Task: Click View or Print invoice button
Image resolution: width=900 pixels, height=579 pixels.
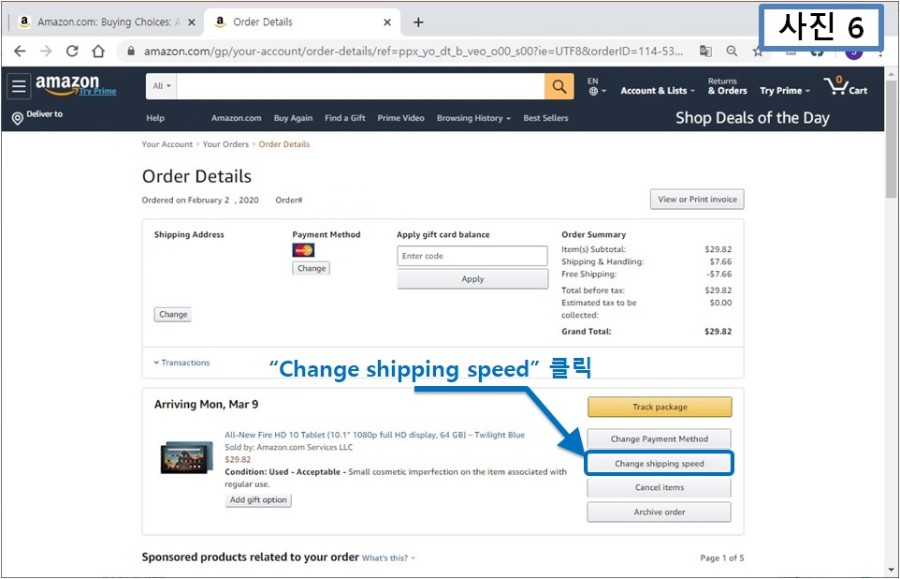Action: click(x=697, y=199)
